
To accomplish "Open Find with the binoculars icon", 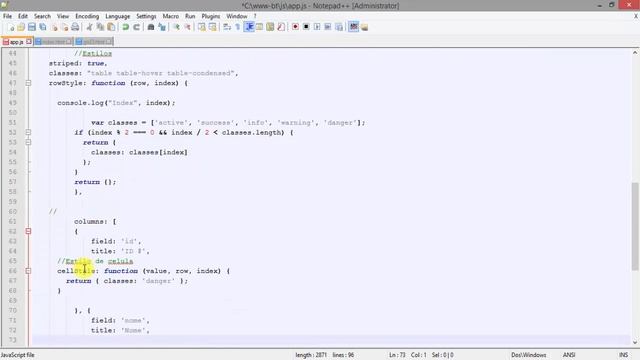I will tap(151, 27).
